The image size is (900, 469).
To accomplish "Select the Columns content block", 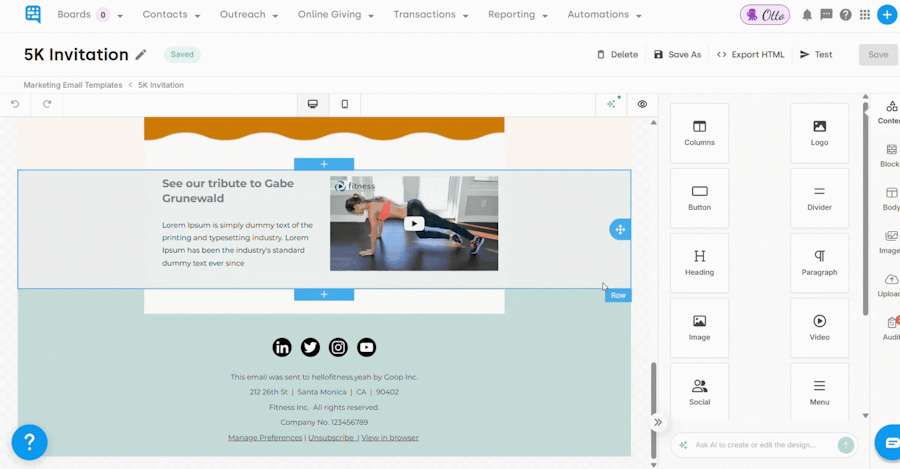I will (x=699, y=133).
